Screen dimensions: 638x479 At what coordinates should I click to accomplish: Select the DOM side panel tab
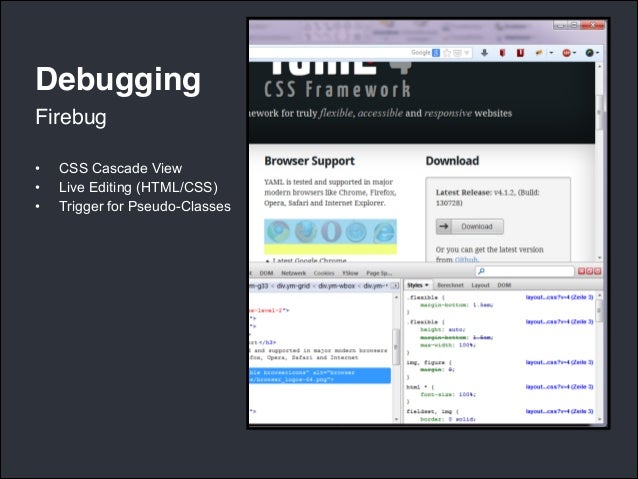click(504, 285)
